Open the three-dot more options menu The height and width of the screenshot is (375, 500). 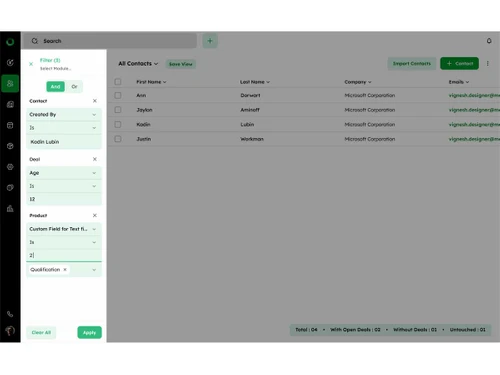pos(488,63)
